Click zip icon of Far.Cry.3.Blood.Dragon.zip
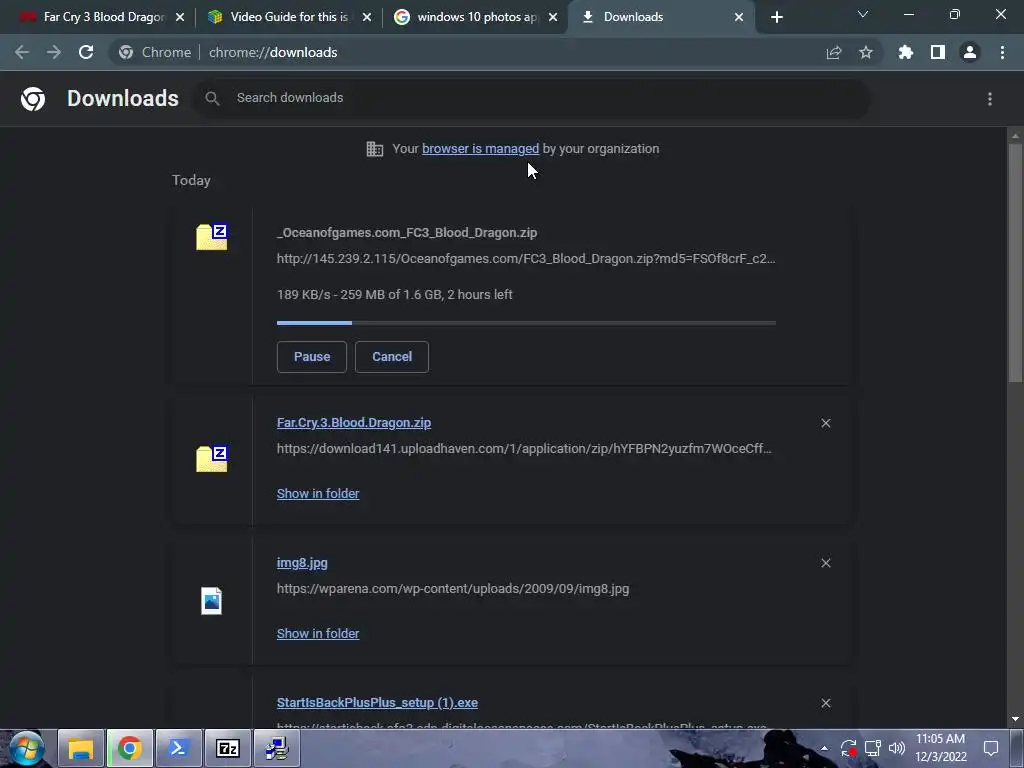Screen dimensions: 1024x768 pyautogui.click(x=212, y=458)
